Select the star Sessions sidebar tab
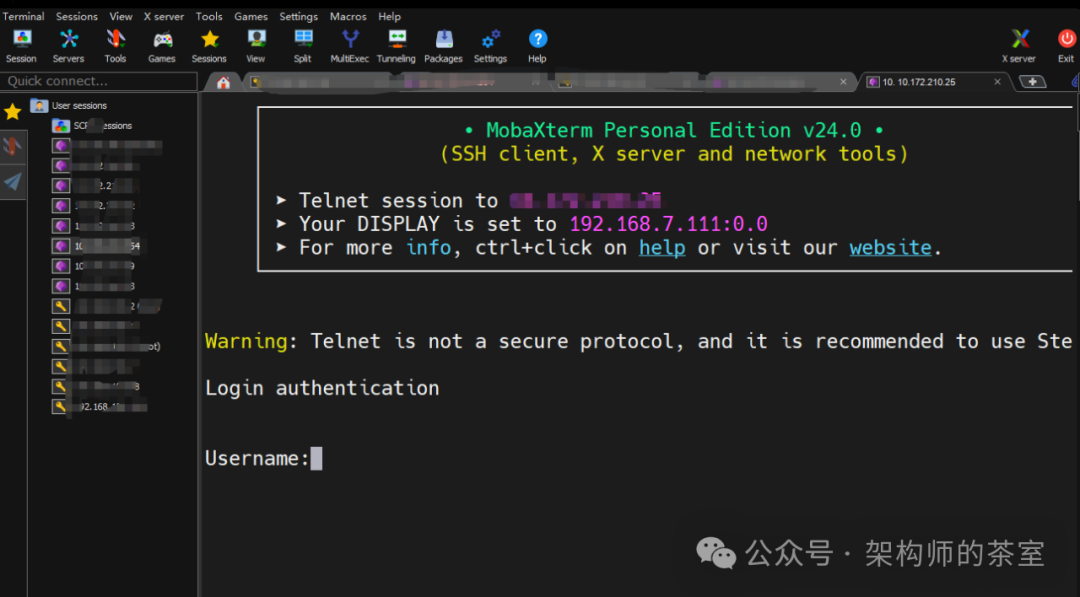The width and height of the screenshot is (1080, 597). point(12,111)
